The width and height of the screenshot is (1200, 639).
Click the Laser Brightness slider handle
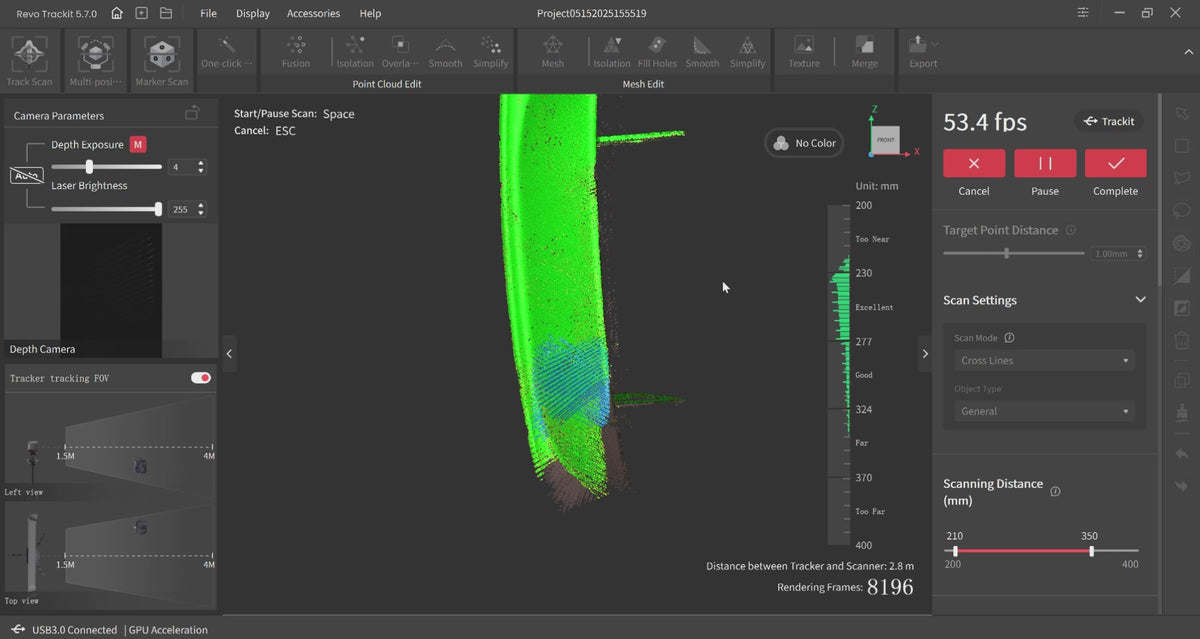coord(158,209)
